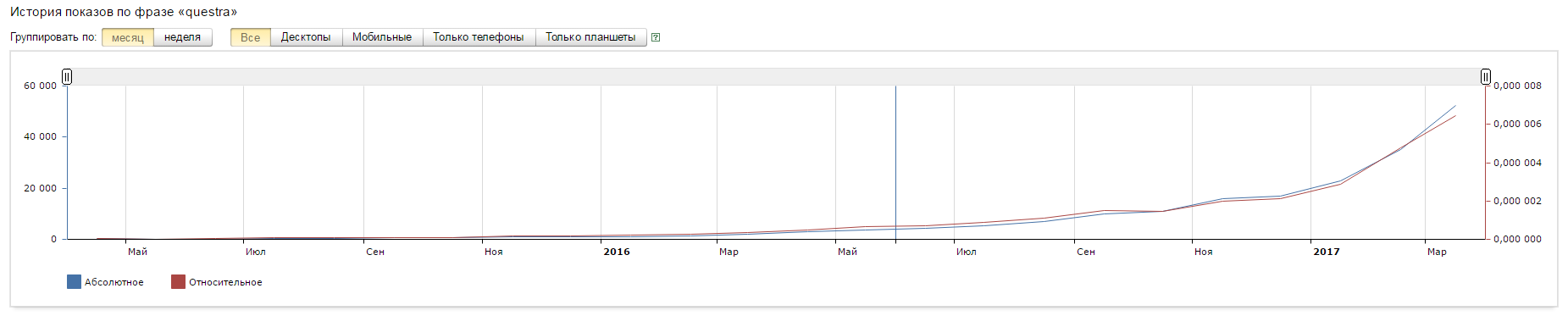Screen dimensions: 1568x316
Task: Click the 0,000 004 right axis value
Action: (1518, 163)
